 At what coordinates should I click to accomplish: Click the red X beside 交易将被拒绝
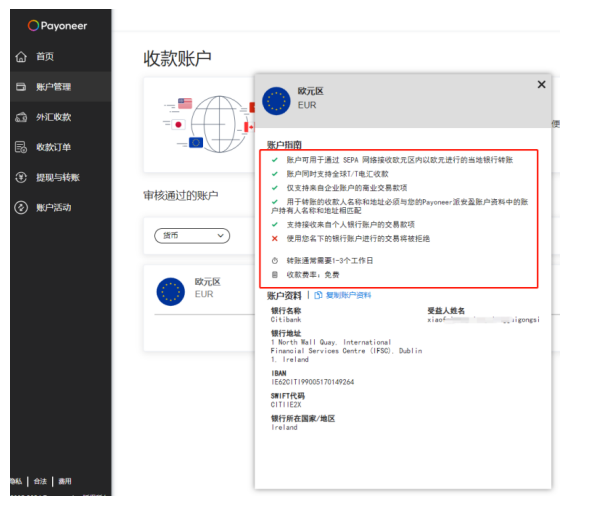tap(275, 239)
